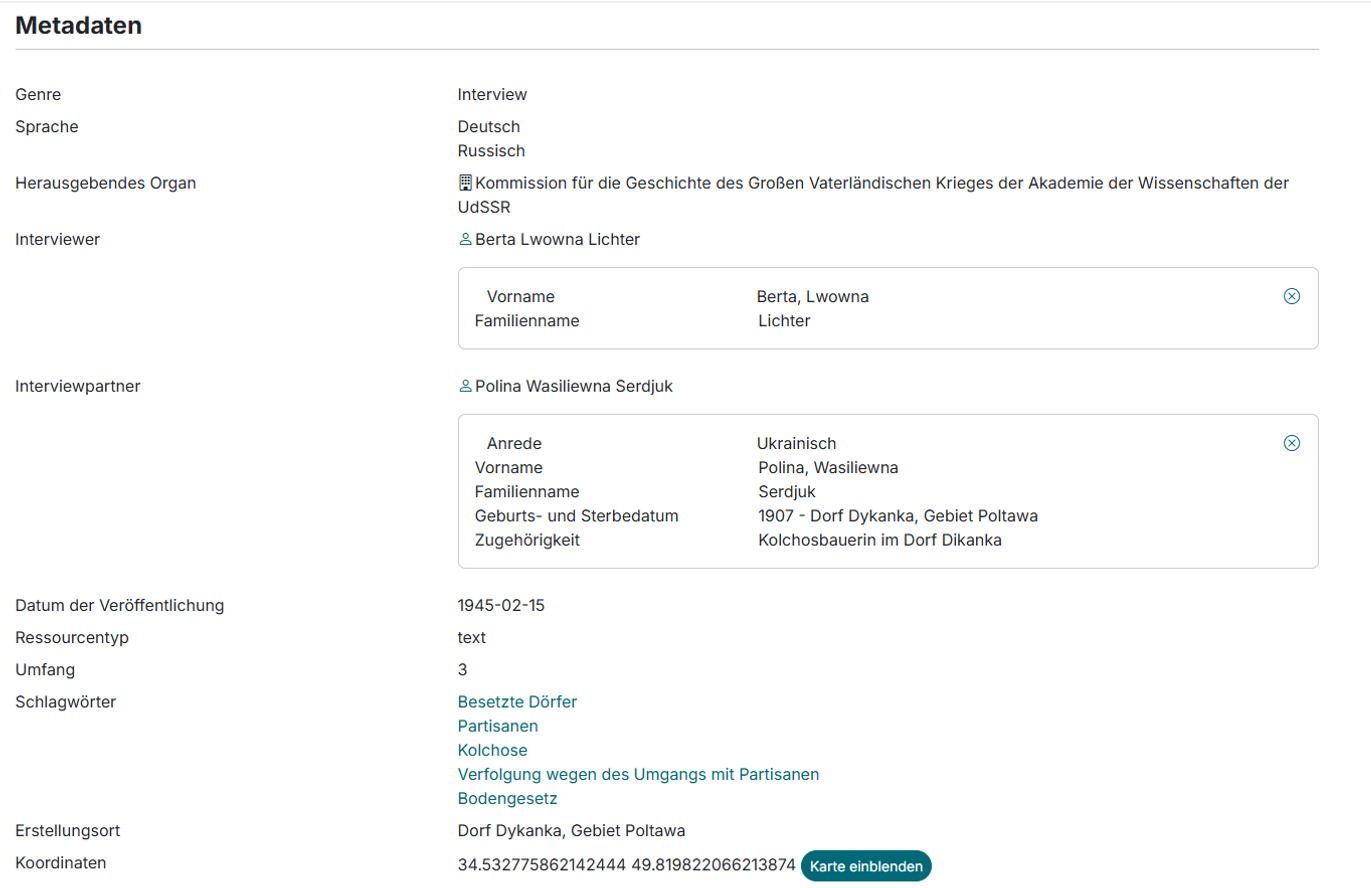Click the value 1907 - Dorf Dykanka, Gebiet Poltawa
Screen dimensions: 1371x888
coord(898,516)
